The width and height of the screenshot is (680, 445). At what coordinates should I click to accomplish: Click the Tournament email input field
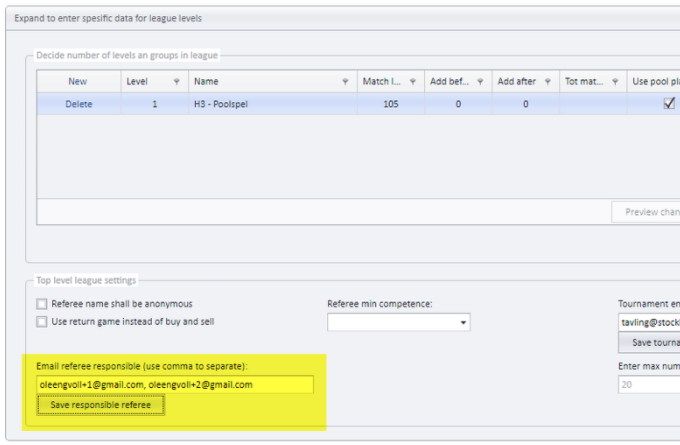coord(649,322)
